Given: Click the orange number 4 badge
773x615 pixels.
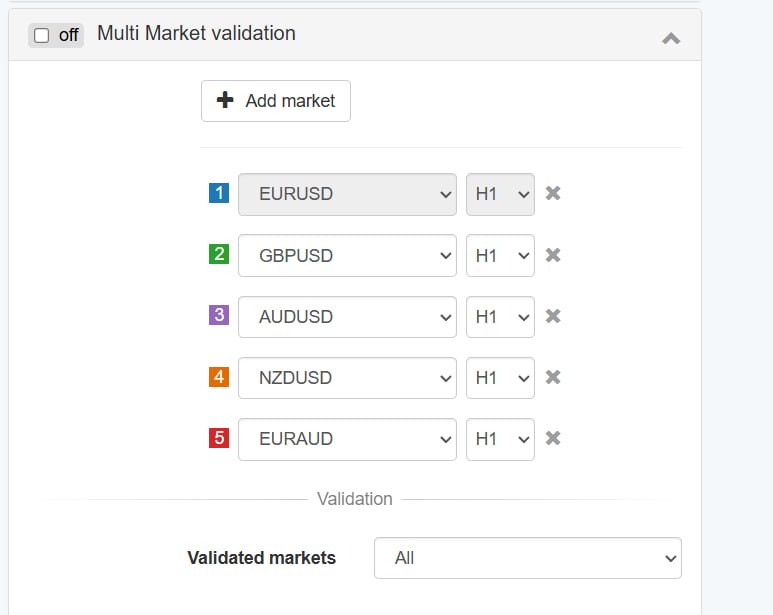Looking at the screenshot, I should 219,377.
